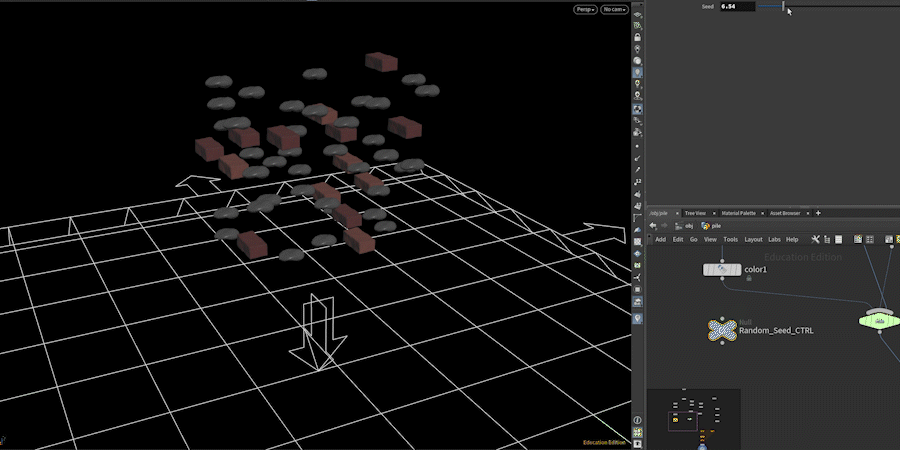Add a new pane tab with plus
Viewport: 900px width, 450px height.
(818, 213)
